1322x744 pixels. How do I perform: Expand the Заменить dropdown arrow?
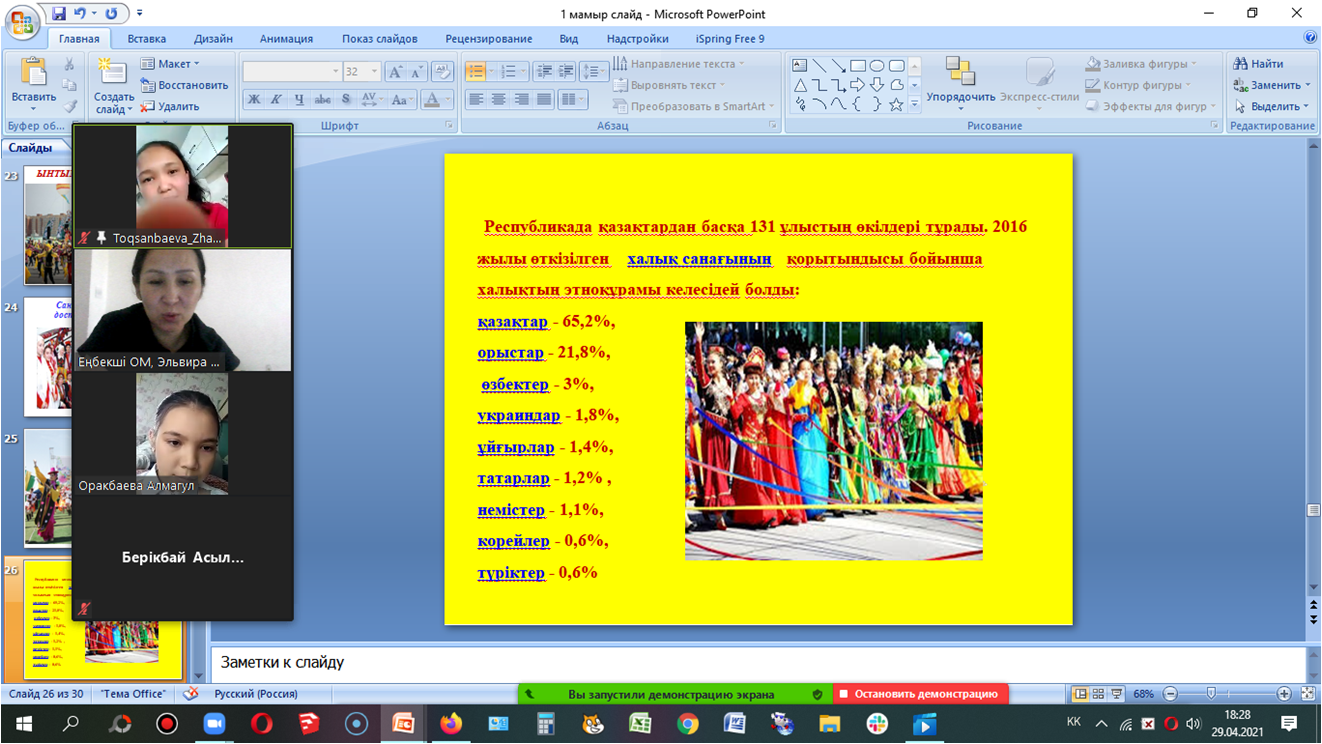(x=1308, y=86)
